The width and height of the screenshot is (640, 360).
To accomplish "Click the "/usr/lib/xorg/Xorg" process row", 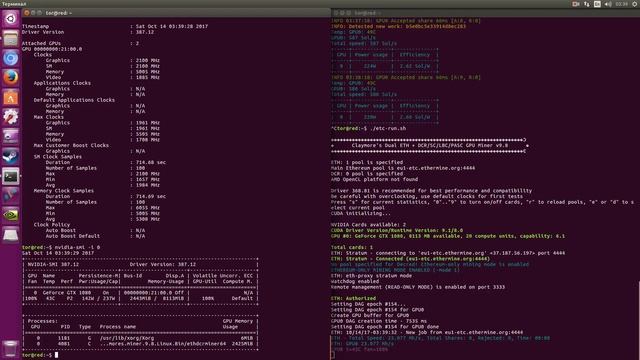I will coord(140,338).
